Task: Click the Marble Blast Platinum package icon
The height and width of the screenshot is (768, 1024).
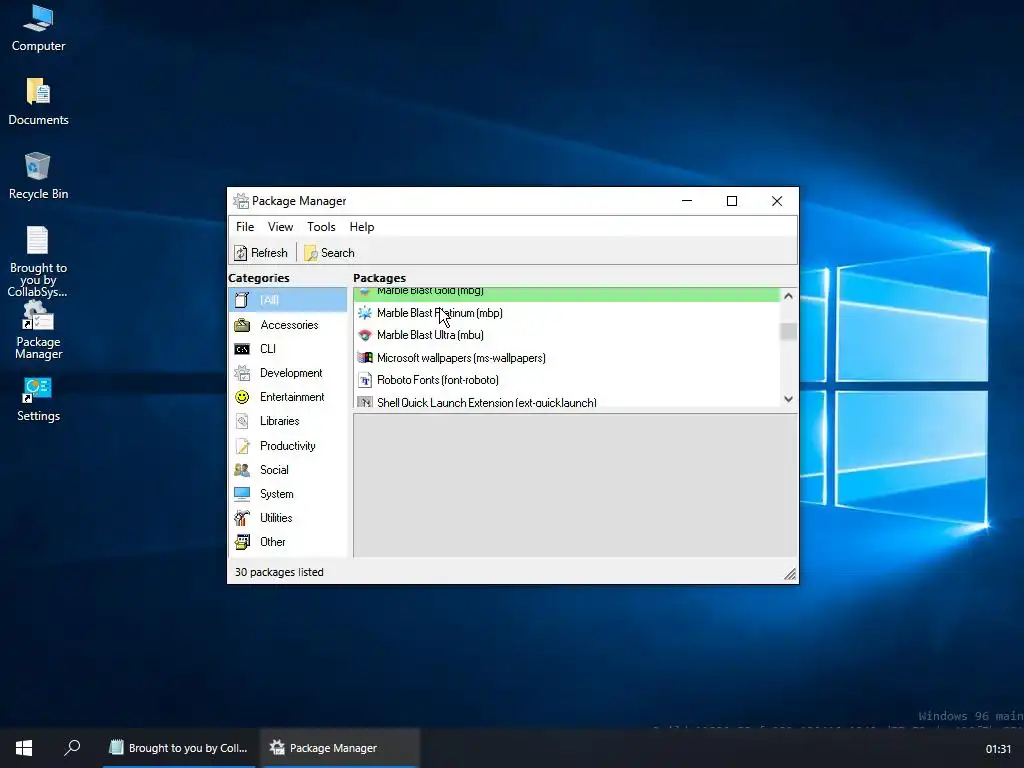Action: coord(365,313)
